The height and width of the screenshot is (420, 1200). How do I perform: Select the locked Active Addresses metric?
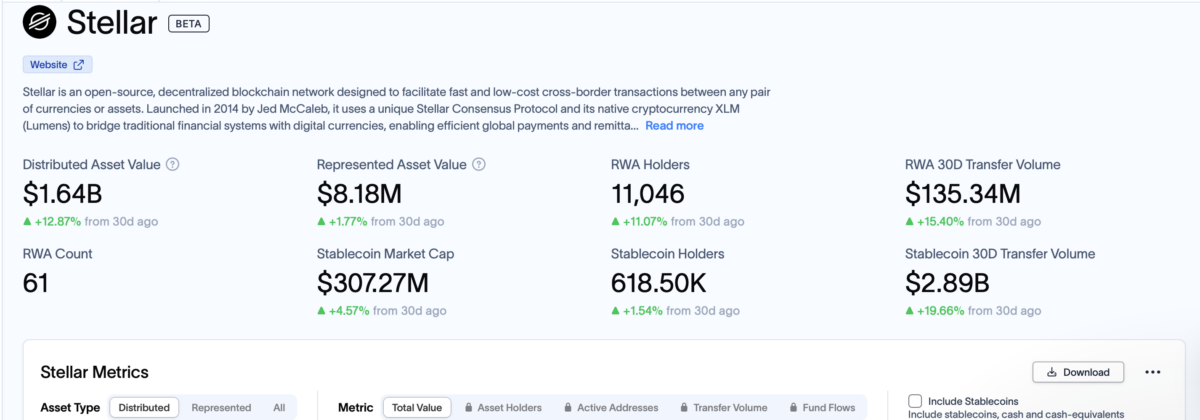coord(611,407)
